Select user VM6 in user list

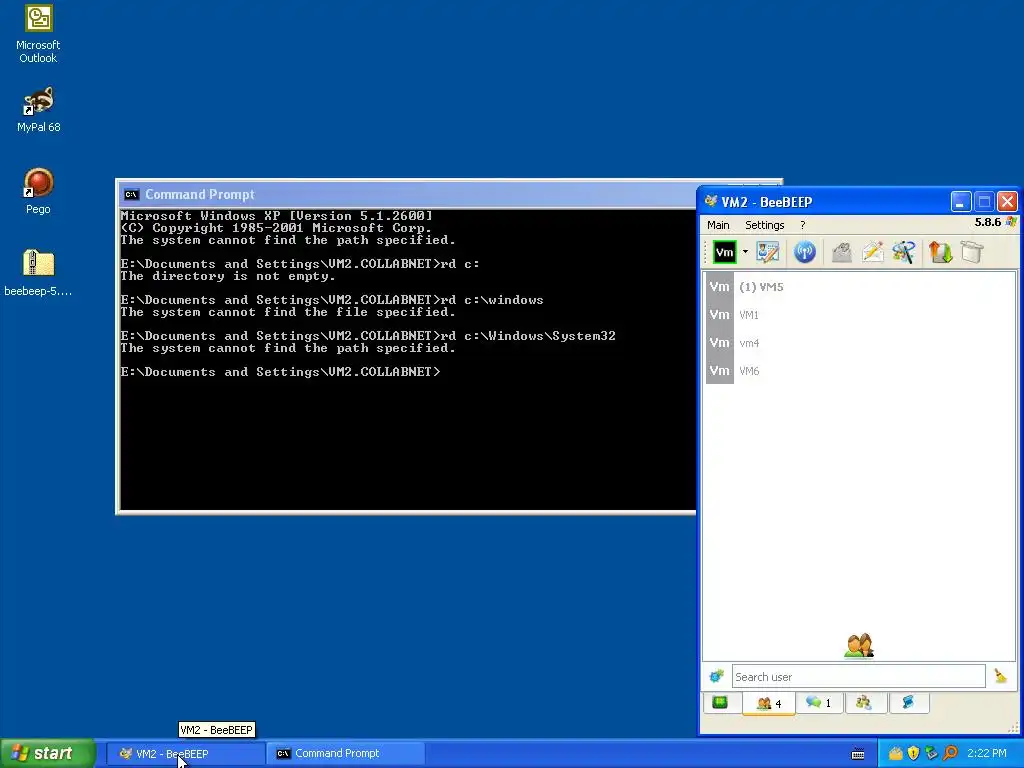[860, 371]
